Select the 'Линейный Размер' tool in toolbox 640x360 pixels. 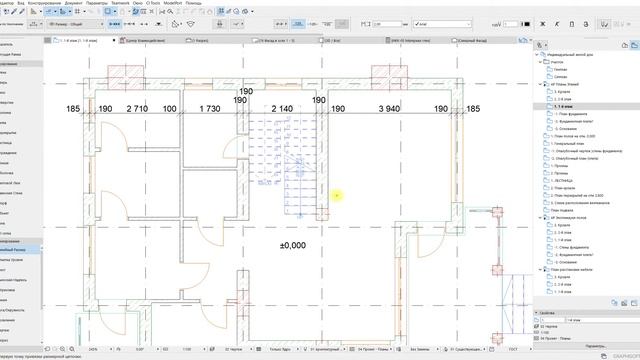tap(20, 249)
